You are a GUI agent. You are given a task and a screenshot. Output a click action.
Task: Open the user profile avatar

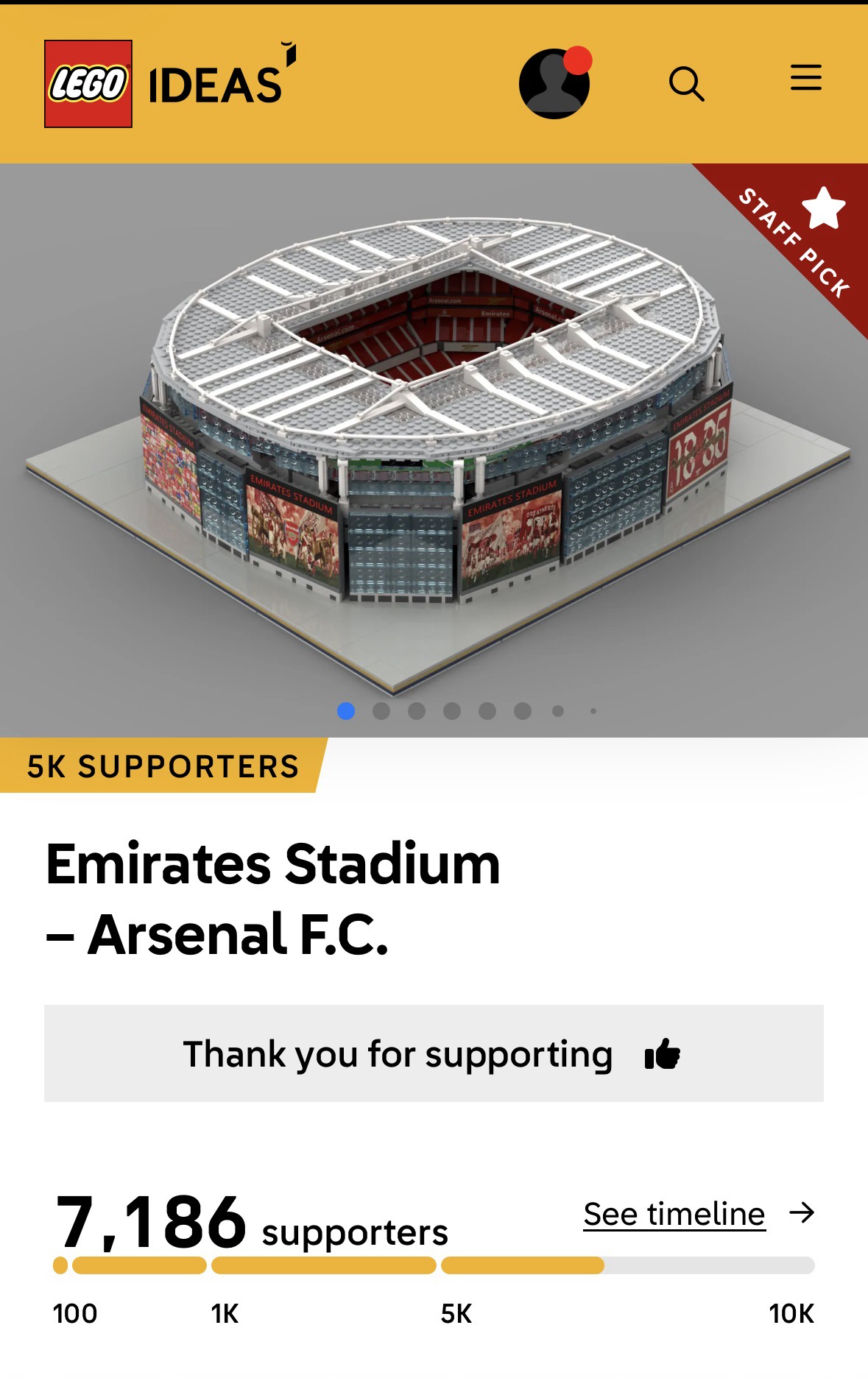[554, 83]
